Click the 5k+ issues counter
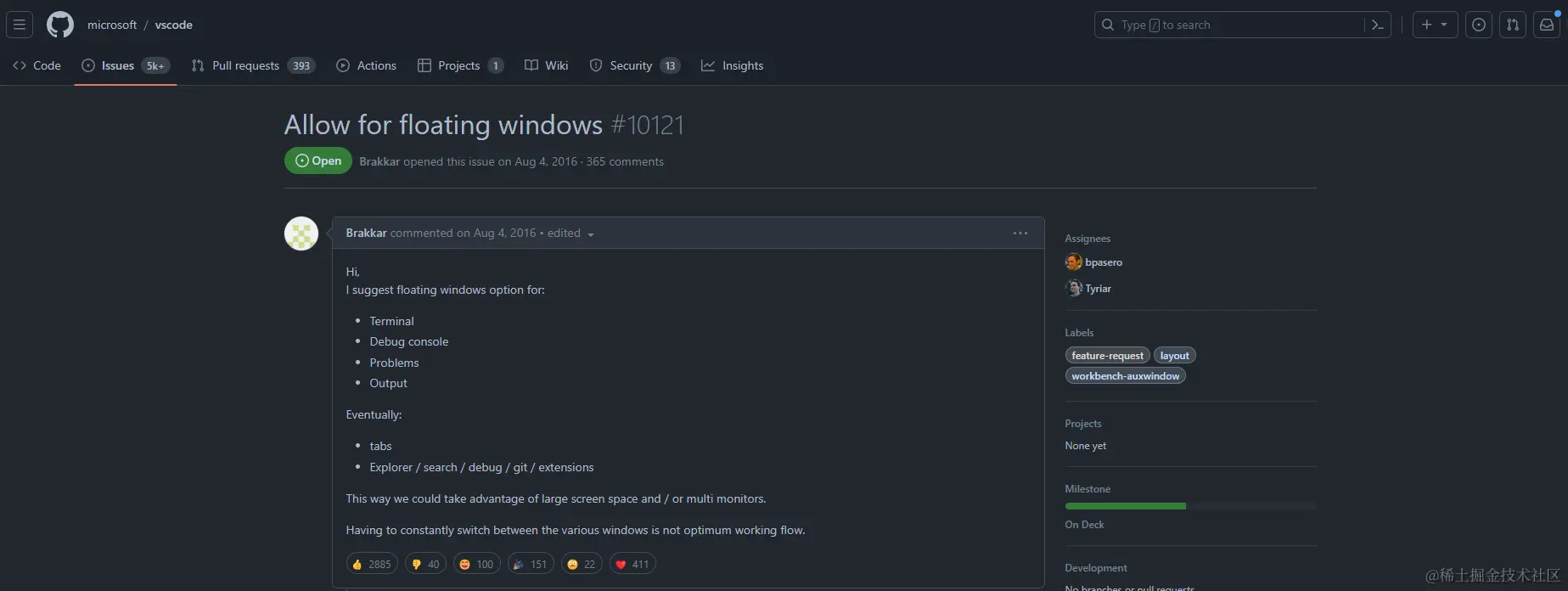The width and height of the screenshot is (1568, 591). 155,65
